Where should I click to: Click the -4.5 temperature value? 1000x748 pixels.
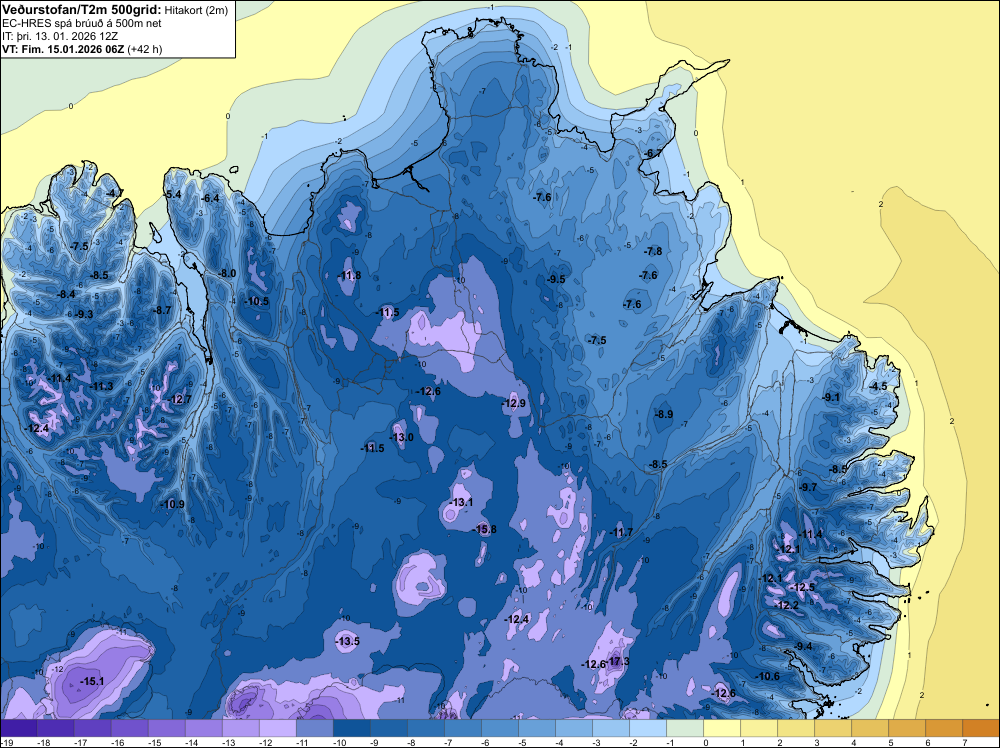click(878, 386)
